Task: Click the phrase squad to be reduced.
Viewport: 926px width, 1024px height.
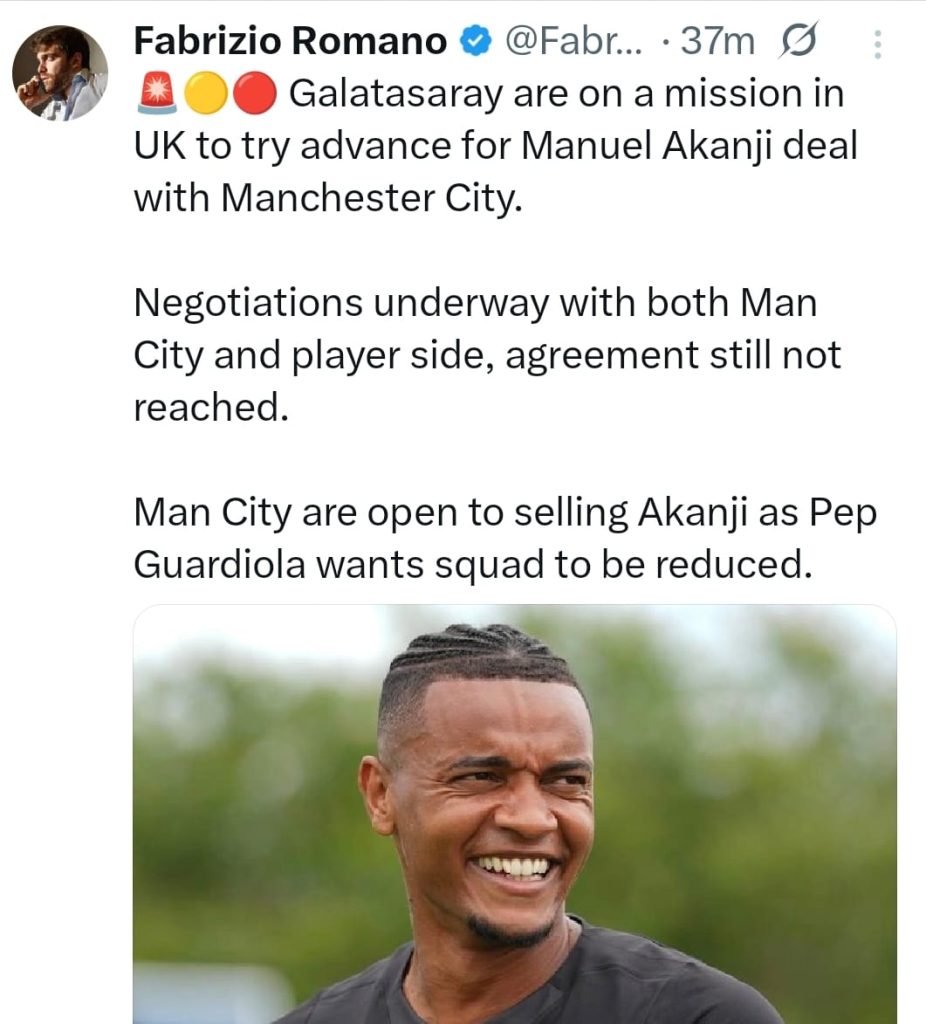Action: [x=624, y=565]
